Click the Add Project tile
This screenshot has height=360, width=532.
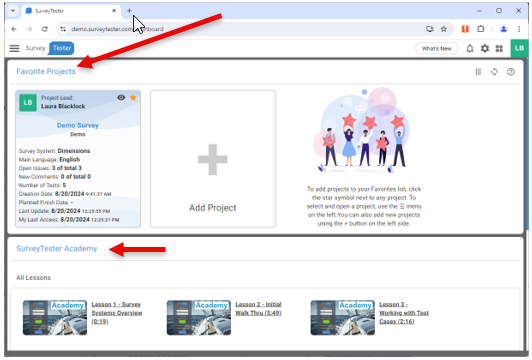pyautogui.click(x=213, y=159)
